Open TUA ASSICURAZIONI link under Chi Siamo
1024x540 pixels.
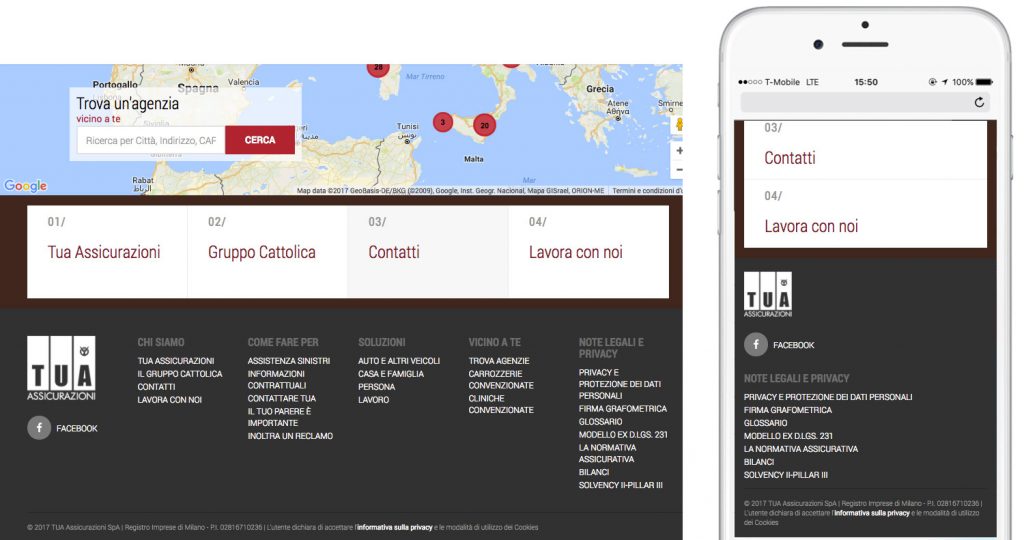176,361
